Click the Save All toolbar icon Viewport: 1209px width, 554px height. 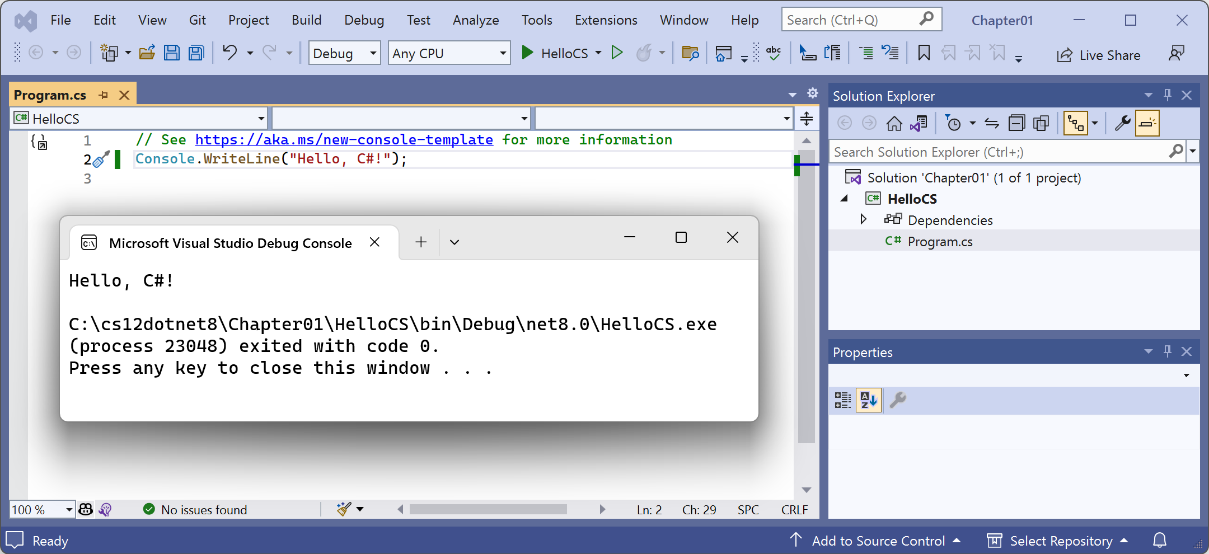click(196, 53)
